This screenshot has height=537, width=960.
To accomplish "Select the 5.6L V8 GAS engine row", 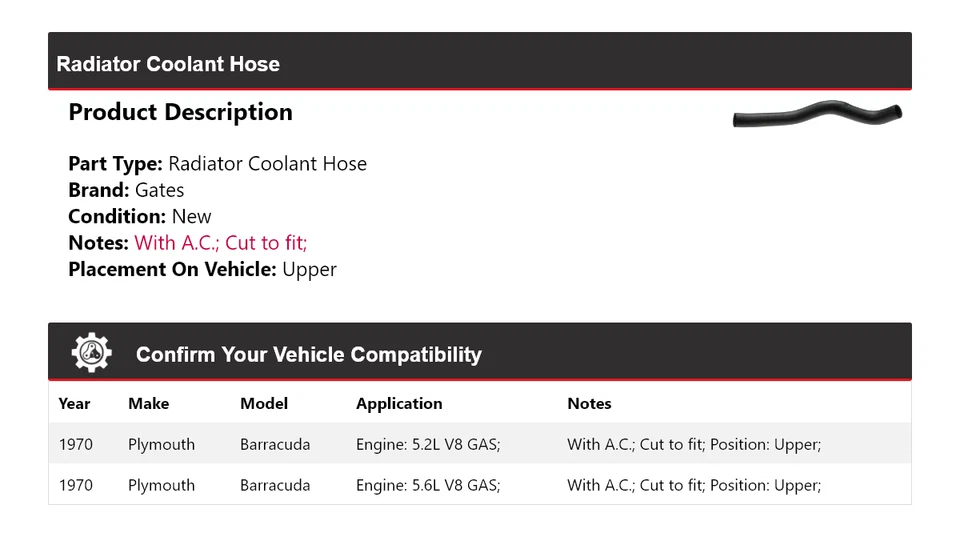I will (480, 484).
